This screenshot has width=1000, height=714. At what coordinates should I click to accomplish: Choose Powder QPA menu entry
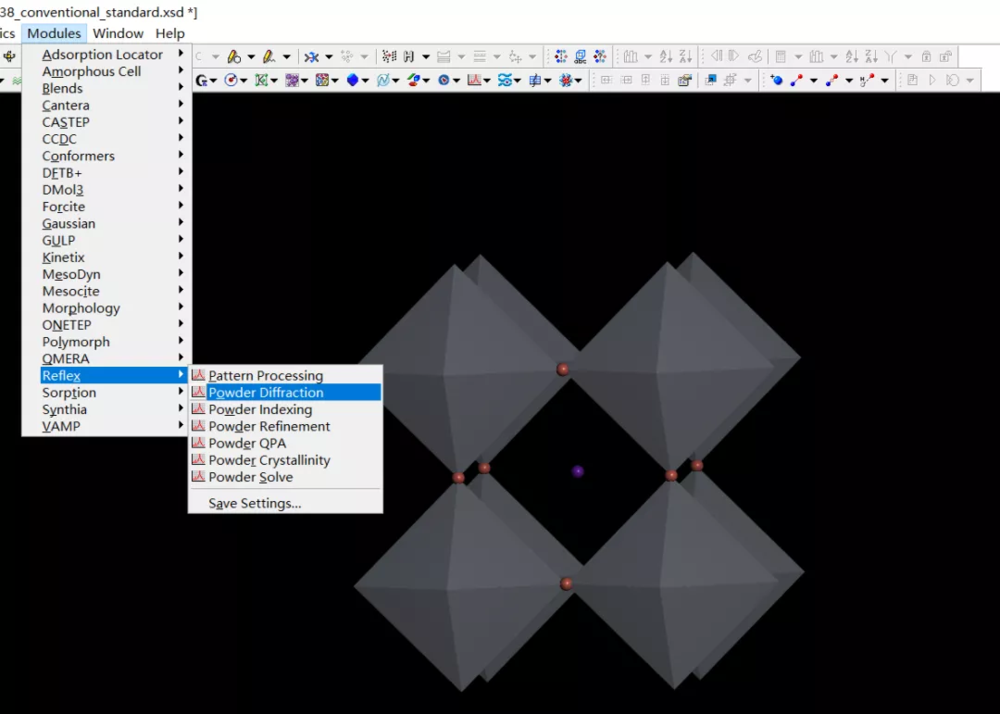coord(285,443)
